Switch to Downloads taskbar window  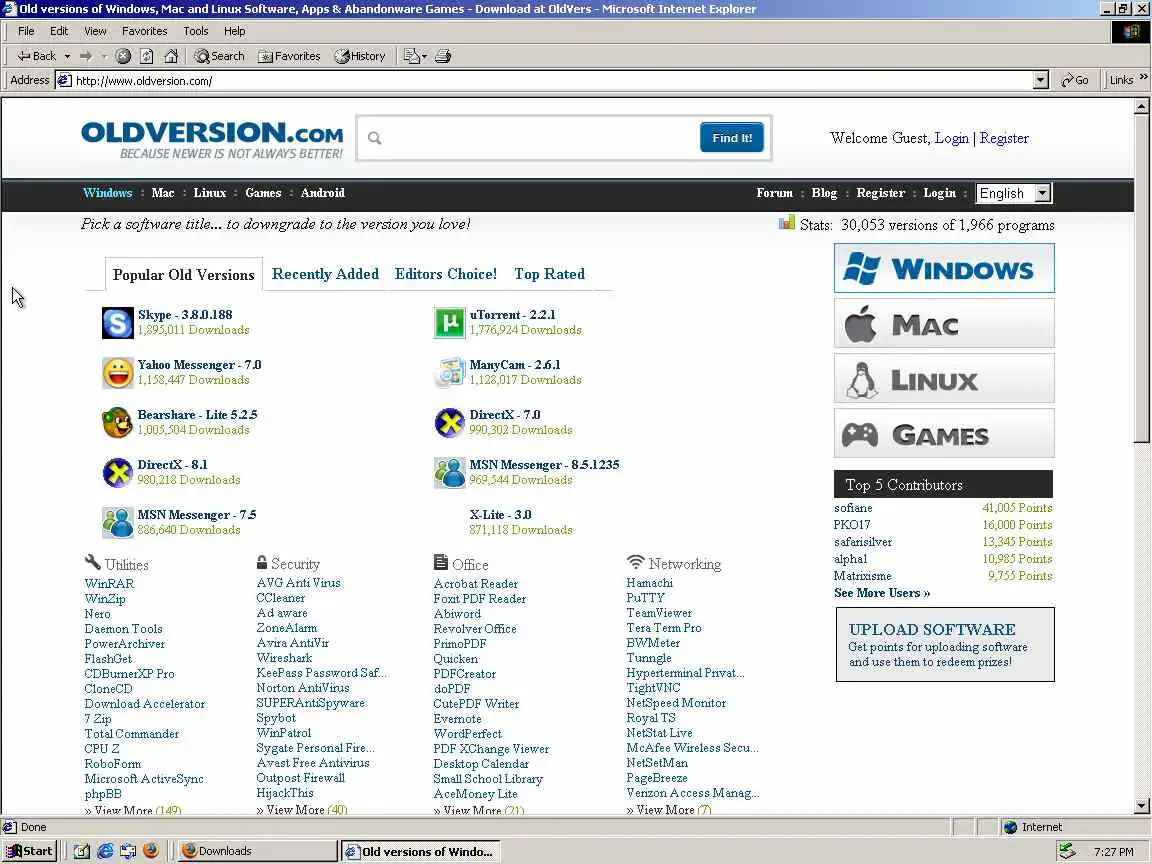[x=257, y=851]
